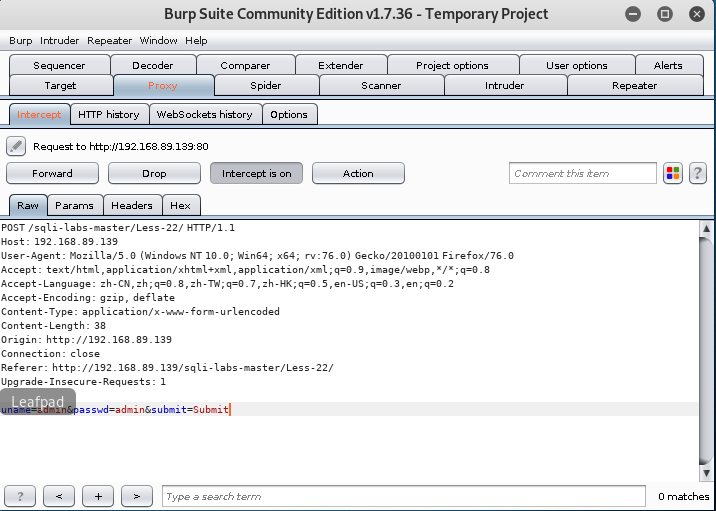Click the Accept-Language header line

coord(227,284)
